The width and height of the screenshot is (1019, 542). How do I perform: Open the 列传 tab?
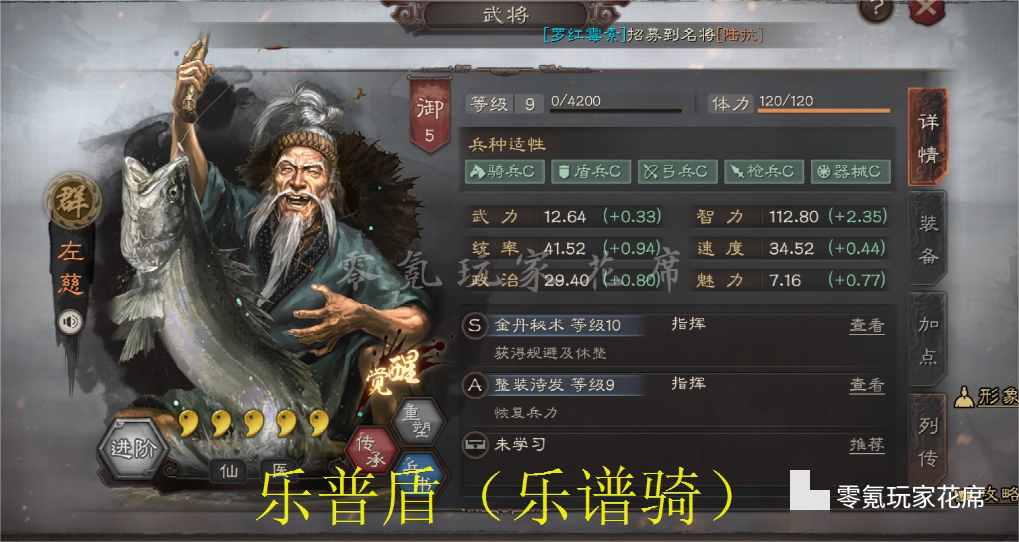pyautogui.click(x=927, y=441)
